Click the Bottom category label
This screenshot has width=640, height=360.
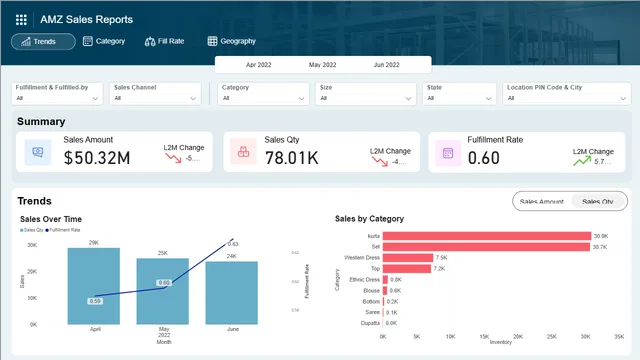tap(371, 301)
